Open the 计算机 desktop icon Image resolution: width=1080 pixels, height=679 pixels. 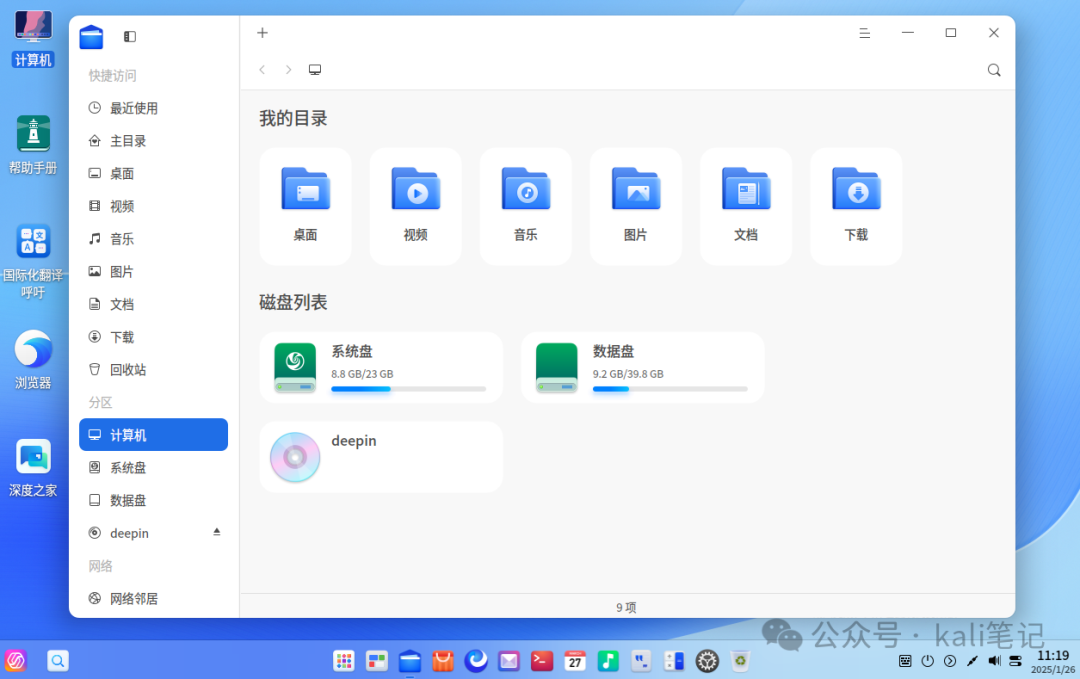32,39
